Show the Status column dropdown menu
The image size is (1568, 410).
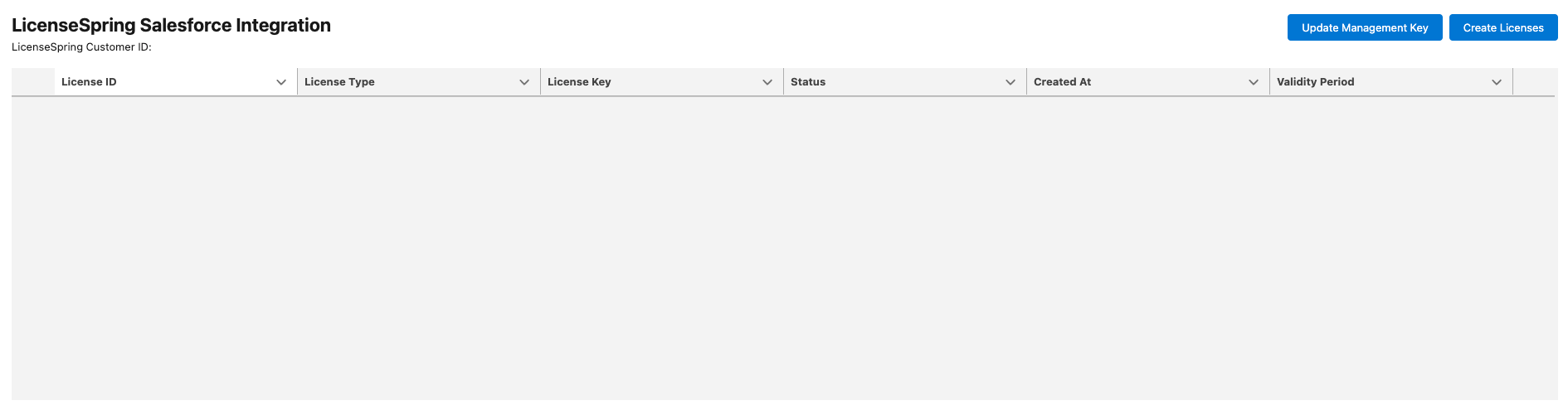[1010, 82]
